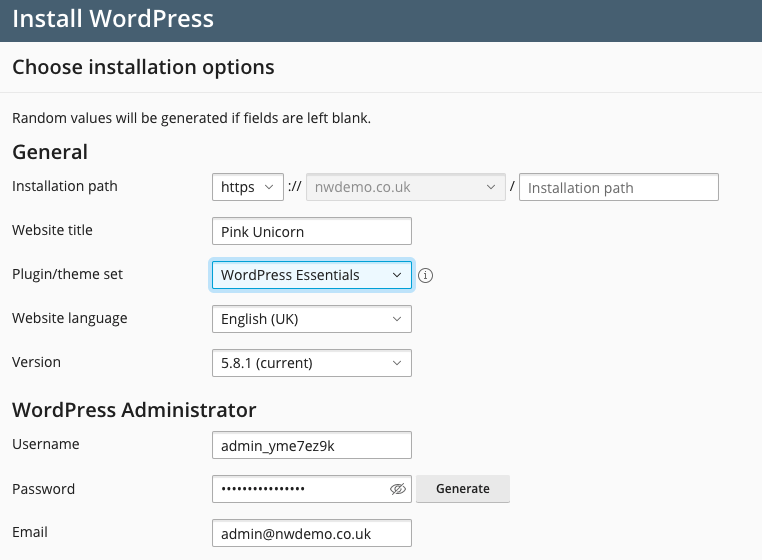Screen dimensions: 762x560
Task: Click the Plugin/theme set label
Action: pos(68,274)
